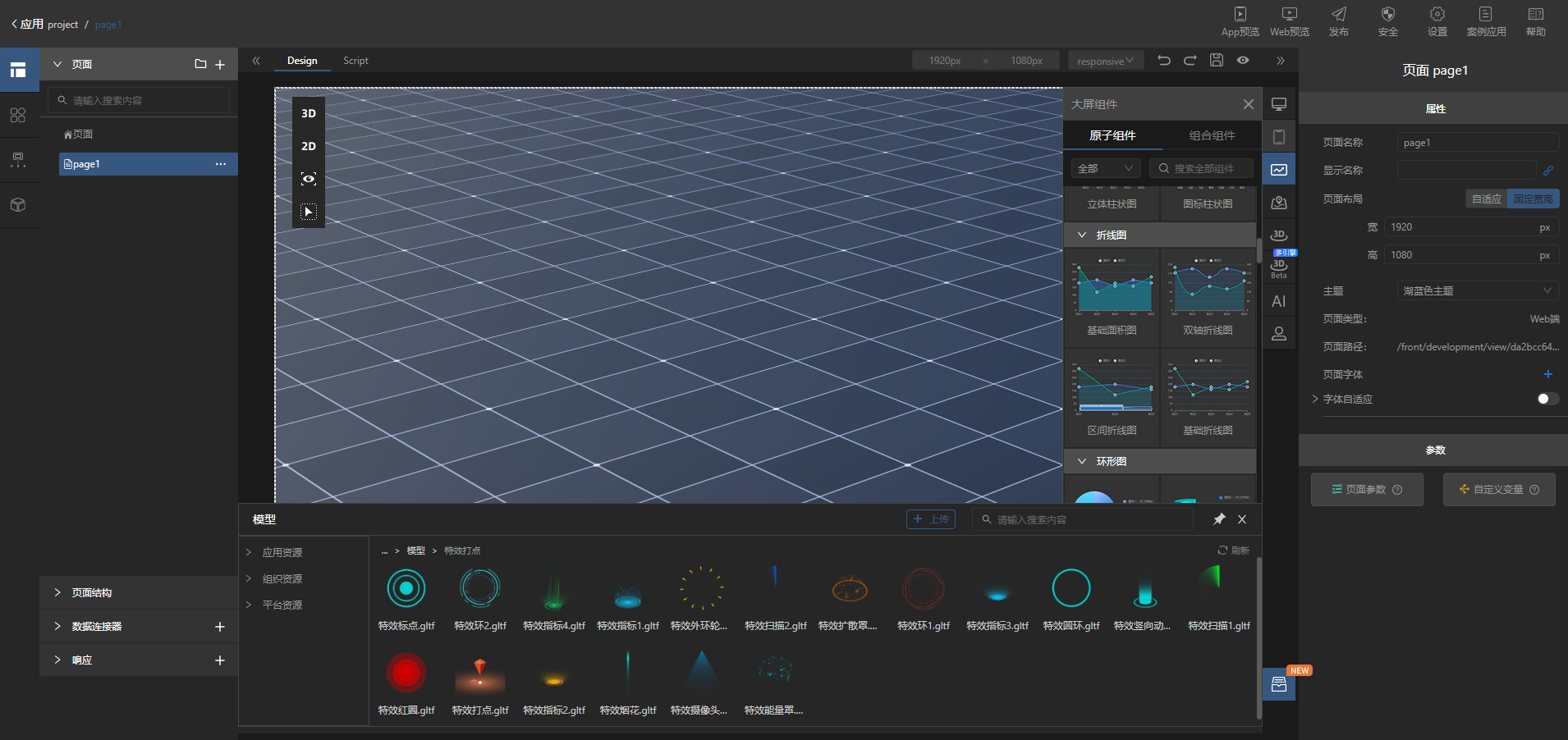The image size is (1568, 740).
Task: Select the map components icon
Action: click(1279, 203)
